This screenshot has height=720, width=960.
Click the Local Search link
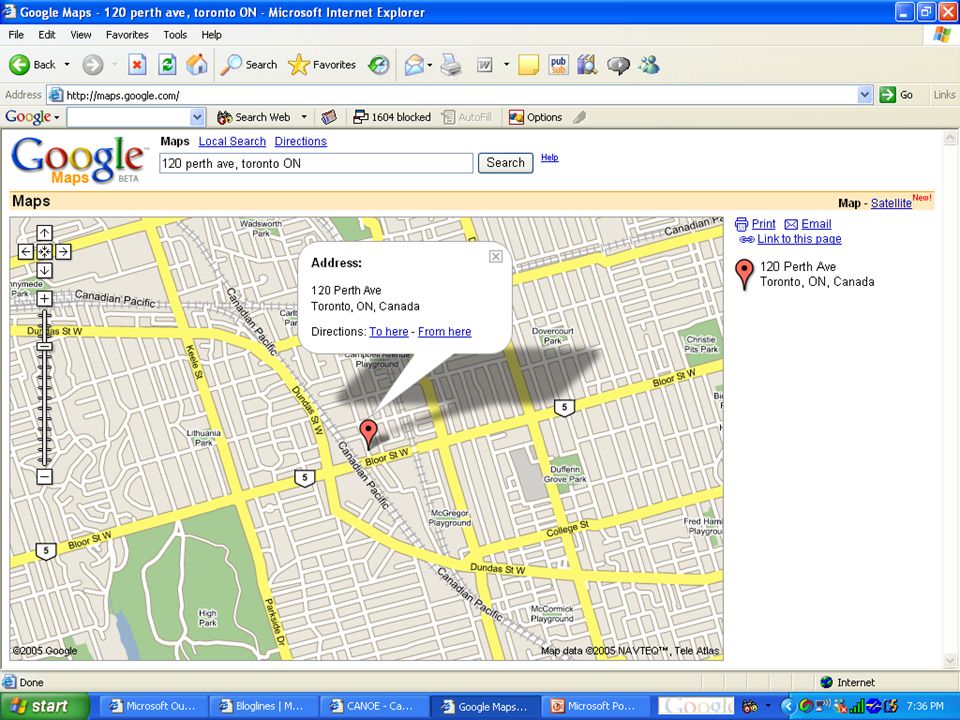point(232,141)
